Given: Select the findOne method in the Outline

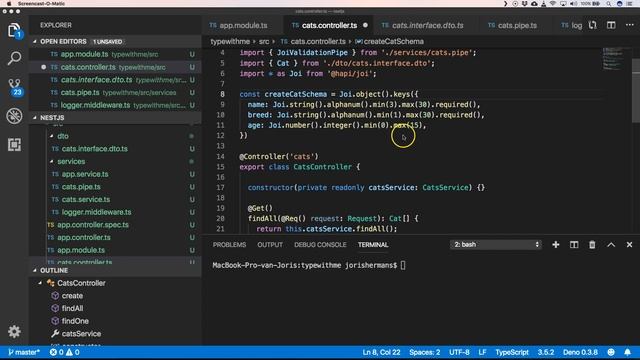Looking at the screenshot, I should (75, 321).
